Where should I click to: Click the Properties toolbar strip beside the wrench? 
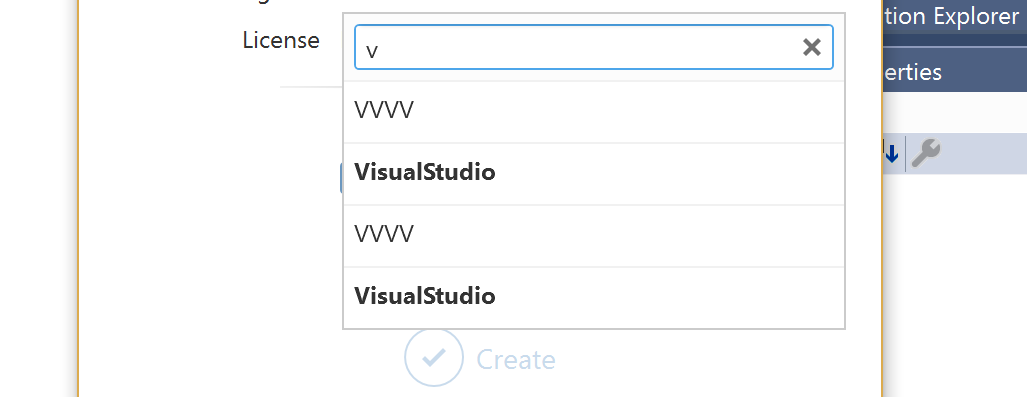(x=984, y=153)
